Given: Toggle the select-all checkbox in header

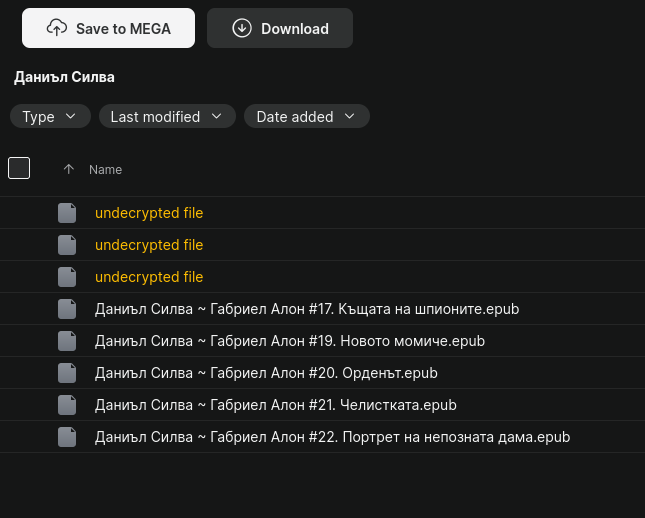Looking at the screenshot, I should (19, 168).
